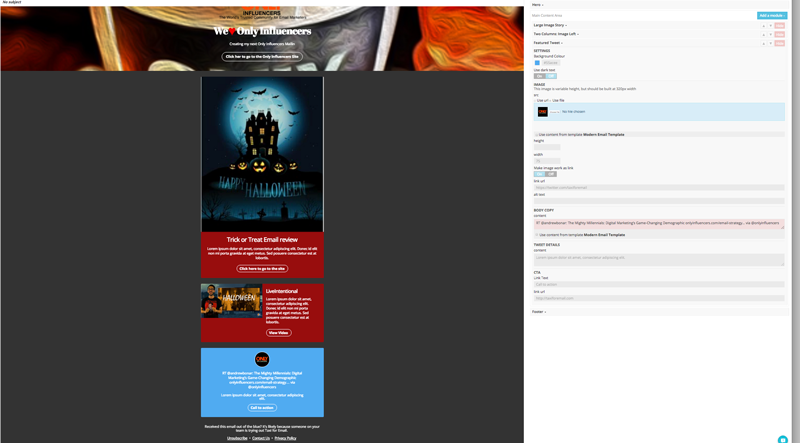800x443 pixels.
Task: Open the Add a module dropdown
Action: point(771,15)
